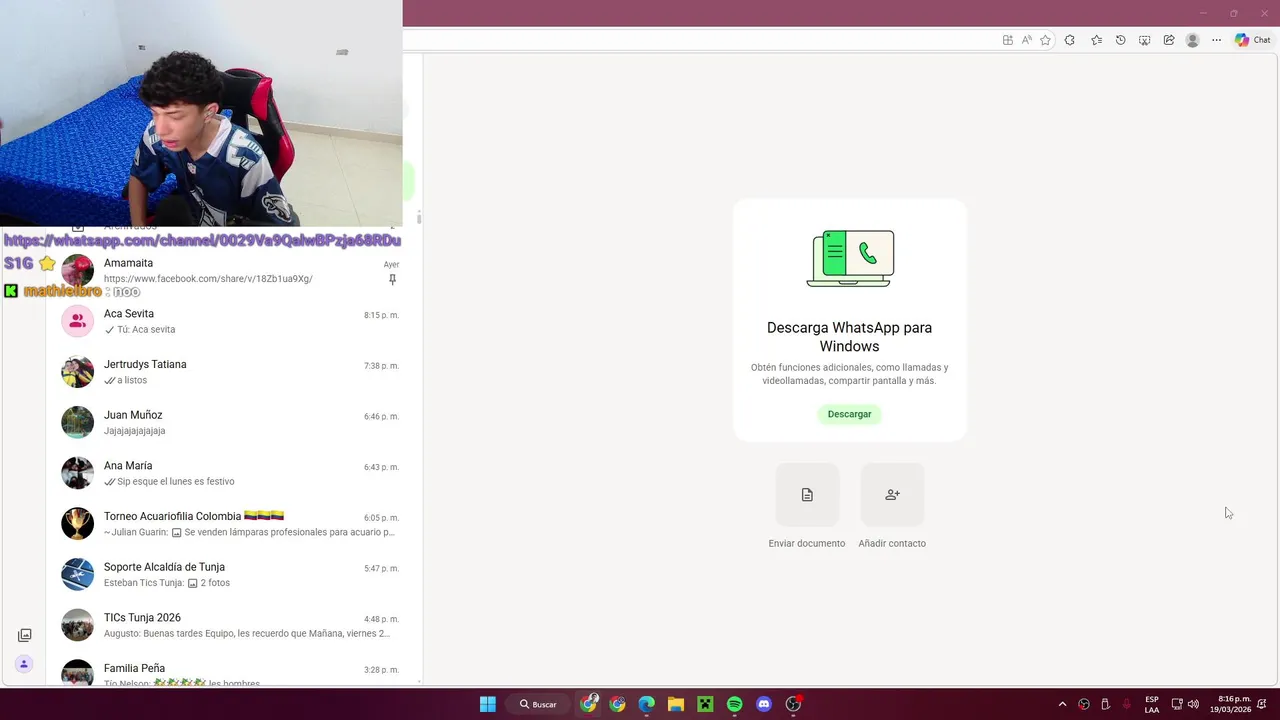Open the Facebook share link in Amamaita
Screen dimensions: 1280x720
[208, 279]
